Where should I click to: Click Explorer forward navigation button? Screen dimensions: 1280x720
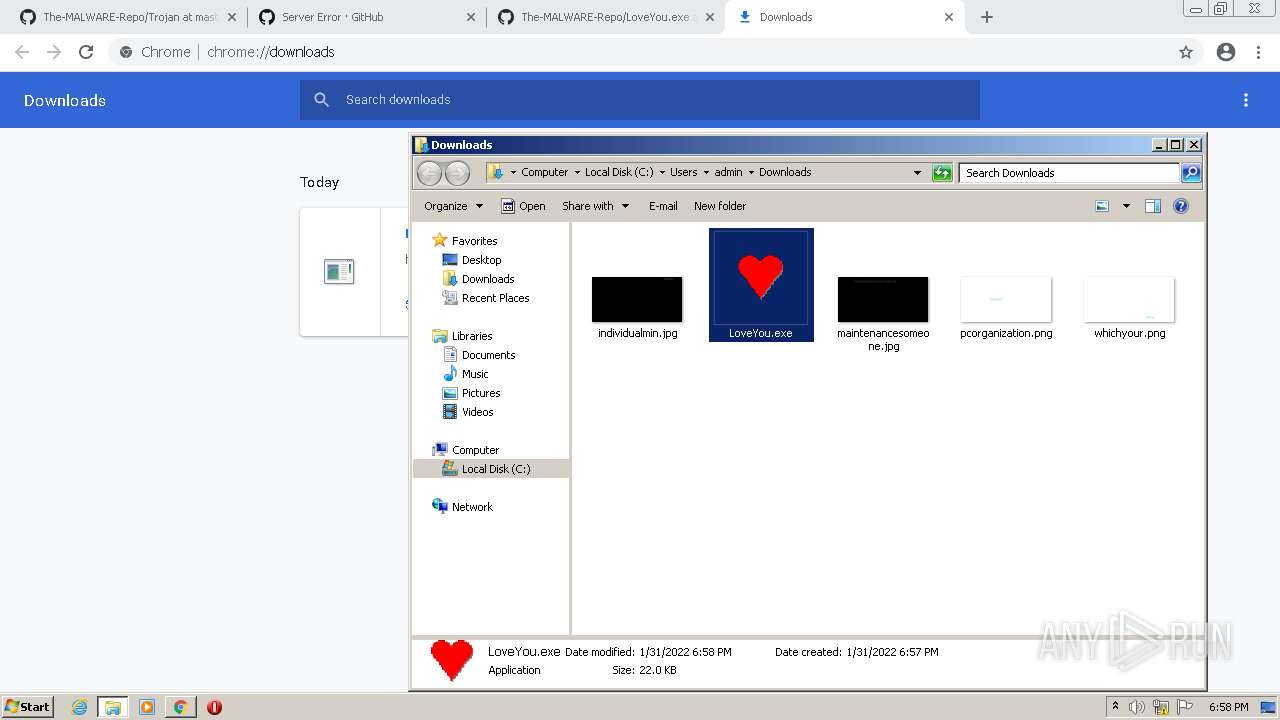click(457, 173)
